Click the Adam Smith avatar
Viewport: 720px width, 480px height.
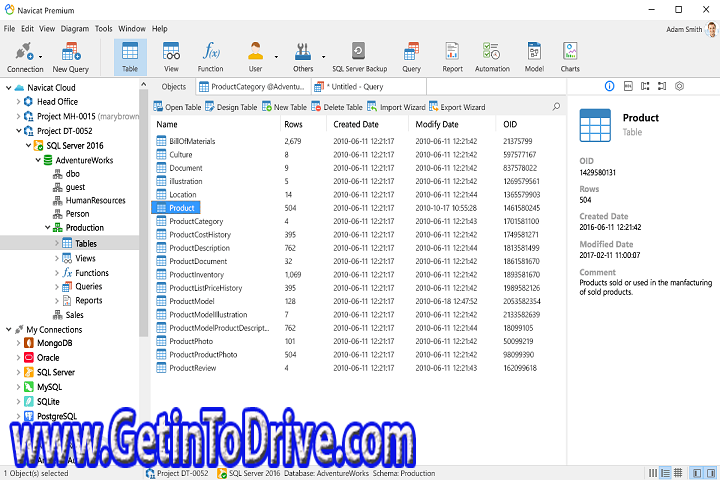(x=712, y=29)
